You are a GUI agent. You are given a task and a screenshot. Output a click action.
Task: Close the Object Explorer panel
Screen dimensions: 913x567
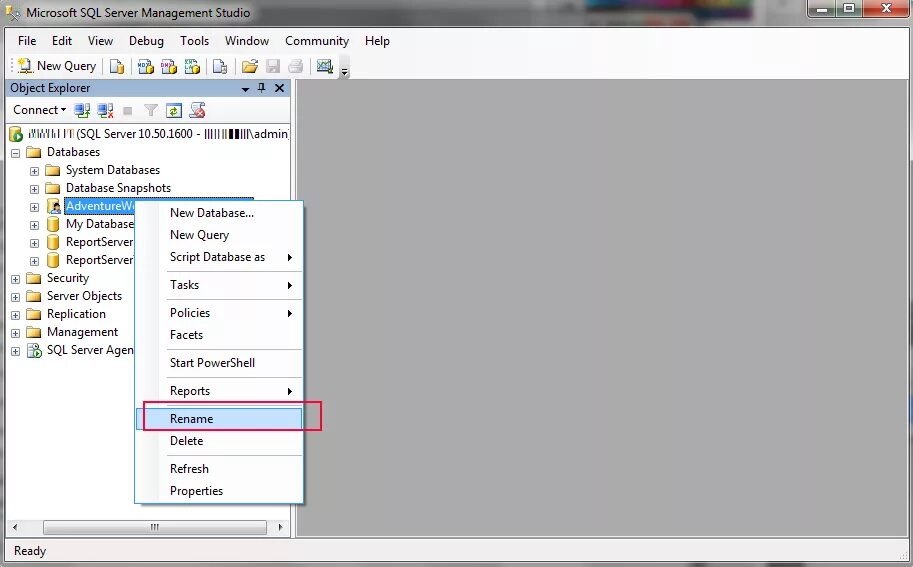279,88
